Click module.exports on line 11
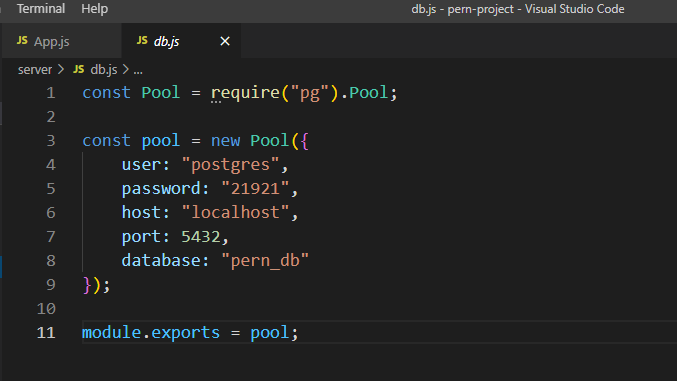This screenshot has height=381, width=677. (151, 333)
